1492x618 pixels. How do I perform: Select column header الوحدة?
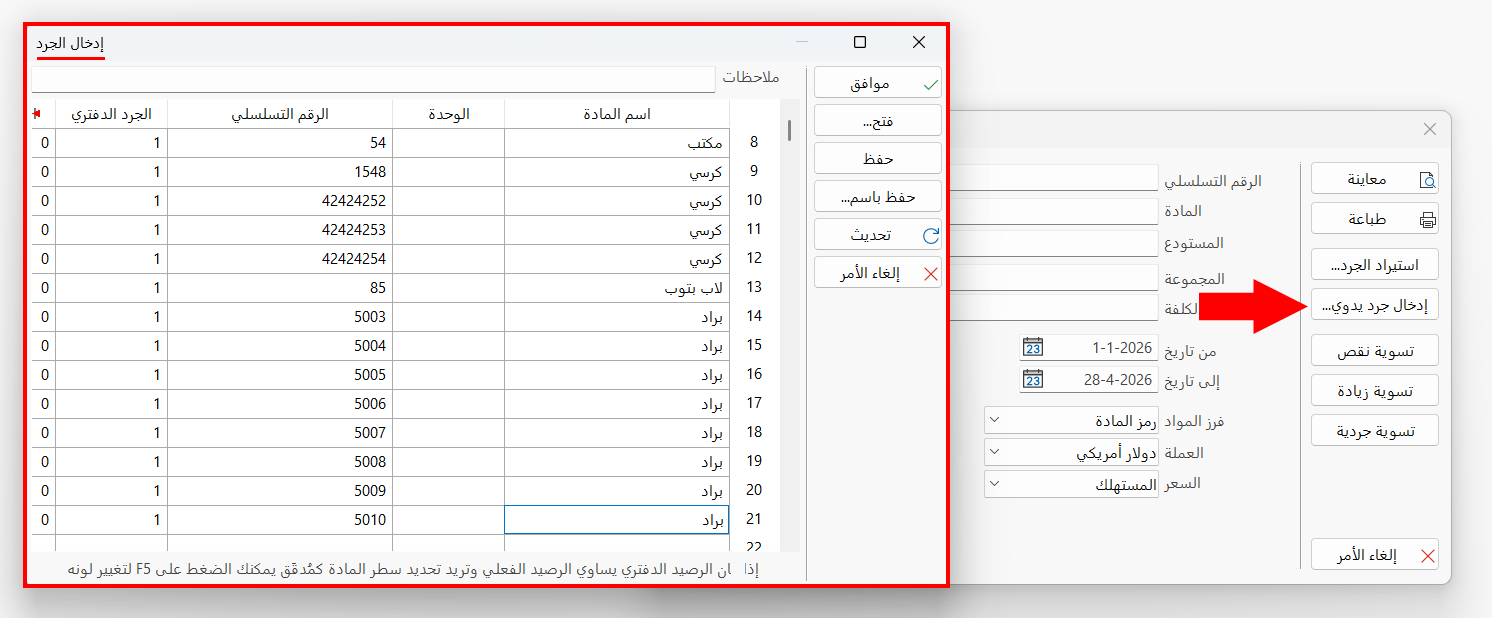pos(448,114)
